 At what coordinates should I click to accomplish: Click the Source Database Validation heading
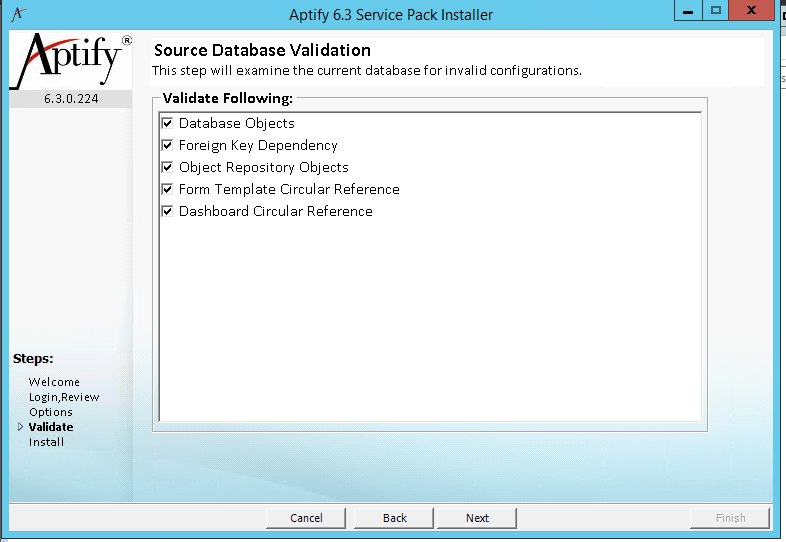point(262,50)
